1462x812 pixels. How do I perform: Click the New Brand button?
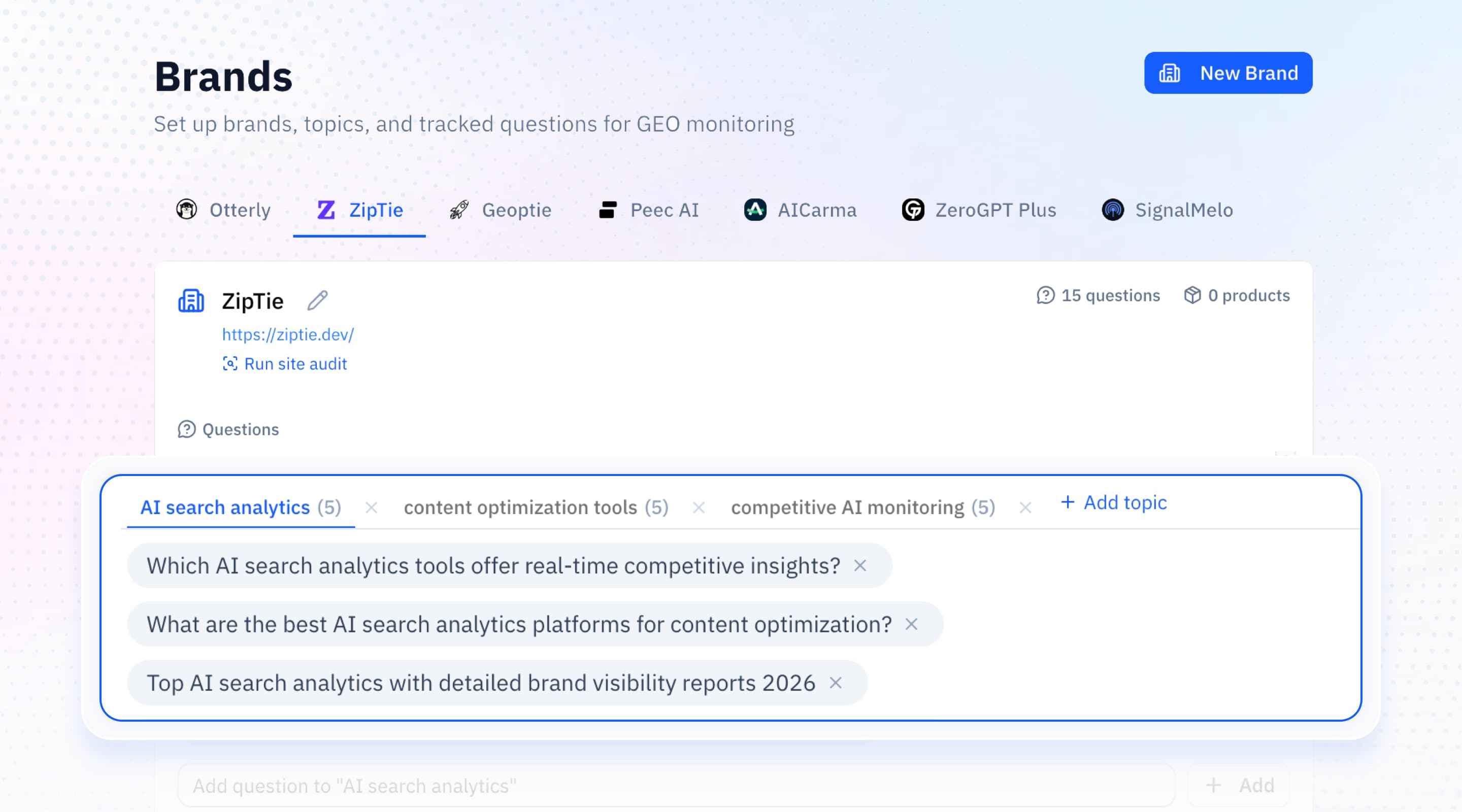coord(1227,73)
